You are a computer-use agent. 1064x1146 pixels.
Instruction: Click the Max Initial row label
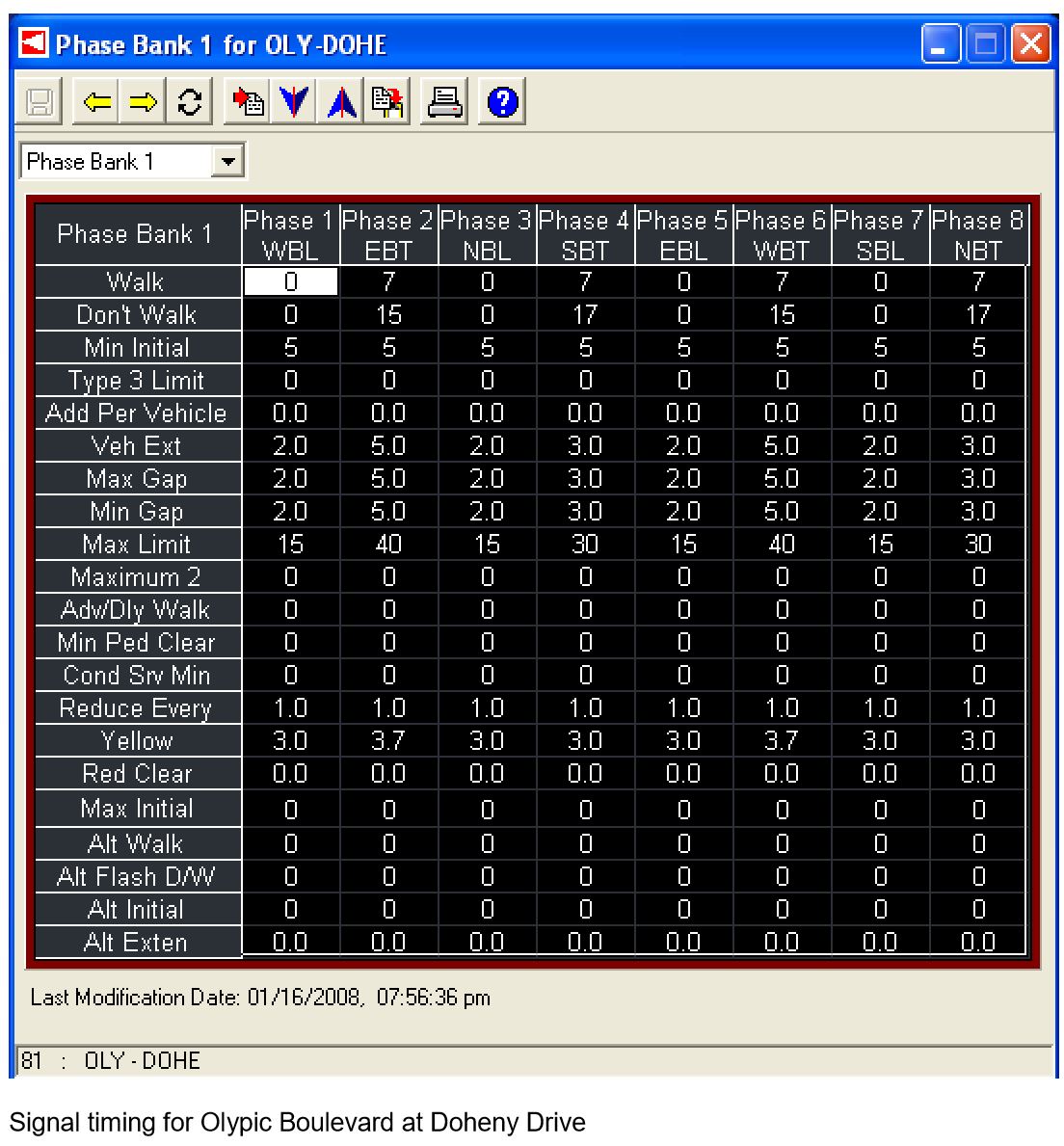138,809
